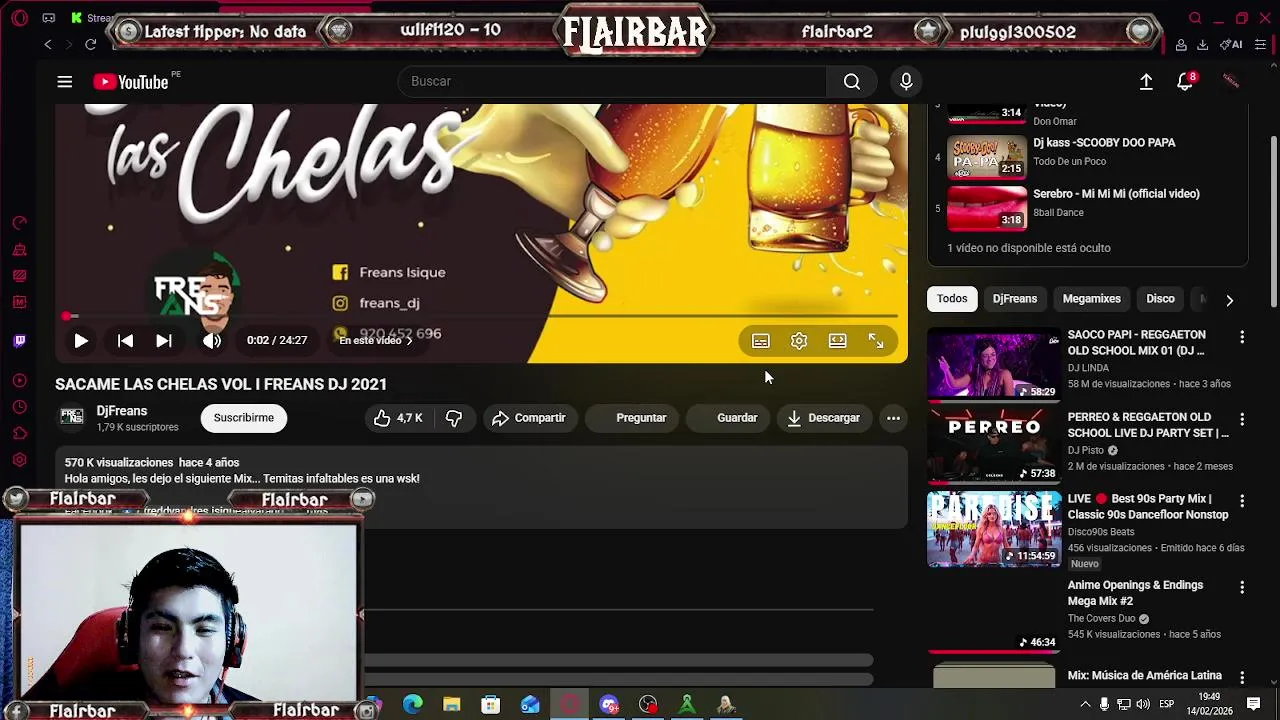This screenshot has width=1280, height=720.
Task: Open Microsoft Edge from taskbar
Action: 412,705
